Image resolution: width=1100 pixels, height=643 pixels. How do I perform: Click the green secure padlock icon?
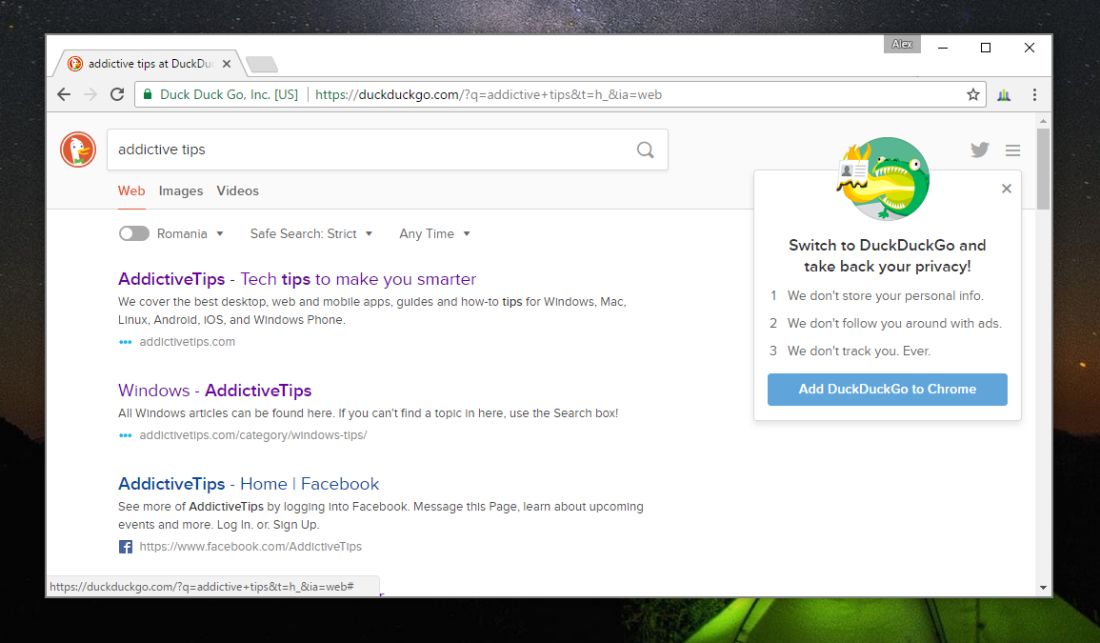(147, 94)
